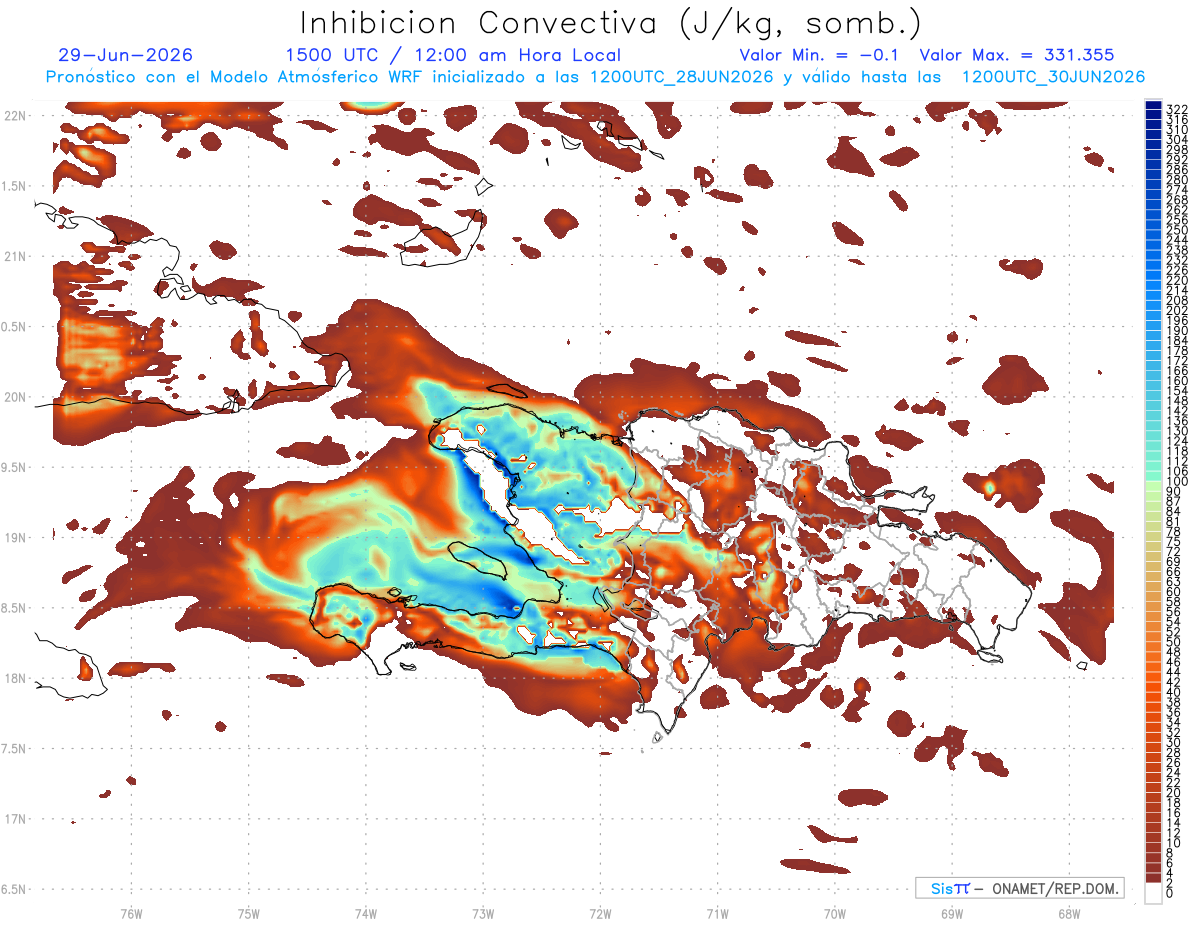Click the '19N' latitude label
The height and width of the screenshot is (927, 1200).
click(x=14, y=538)
